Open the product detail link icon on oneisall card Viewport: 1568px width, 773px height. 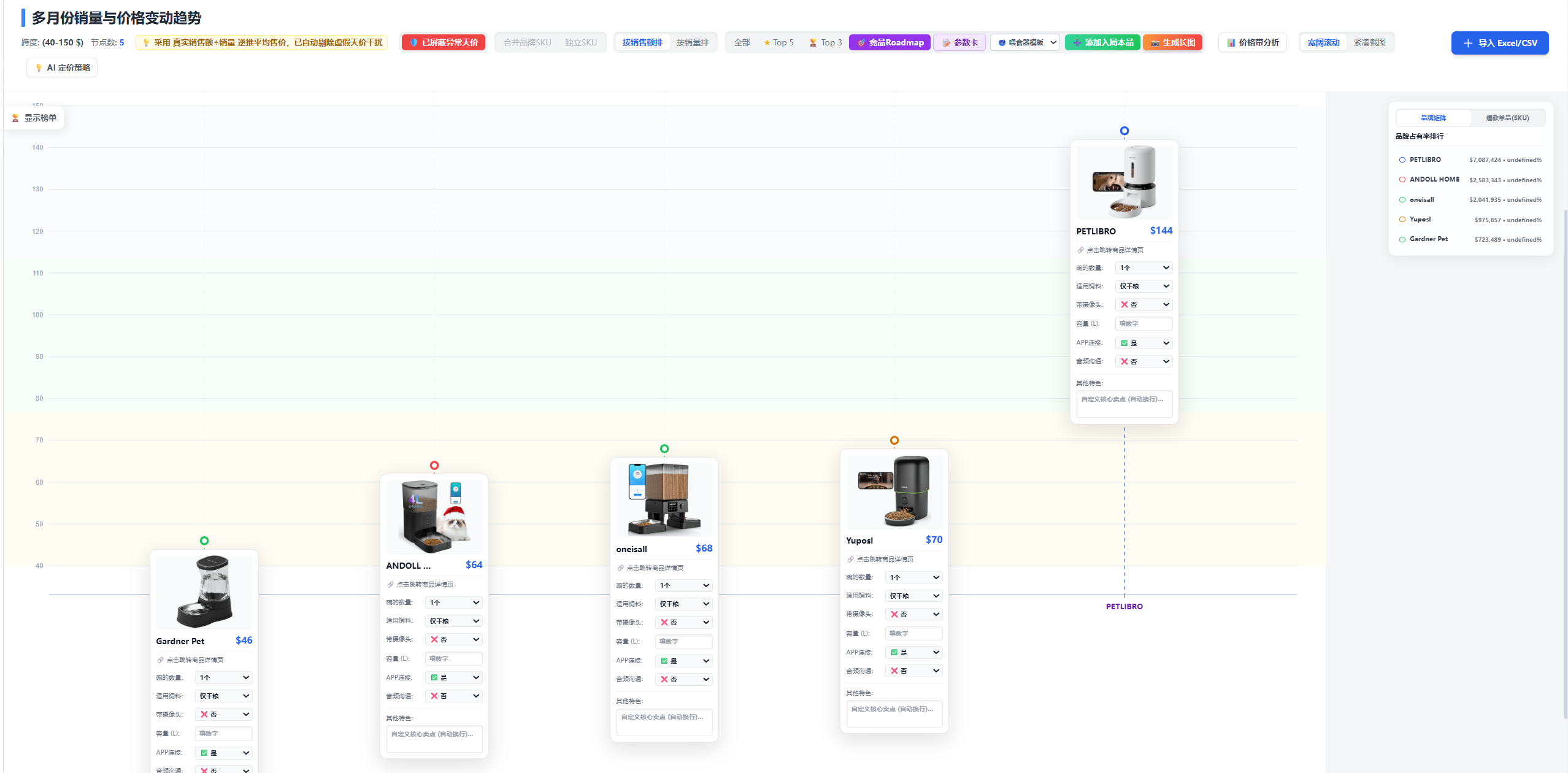click(x=620, y=568)
